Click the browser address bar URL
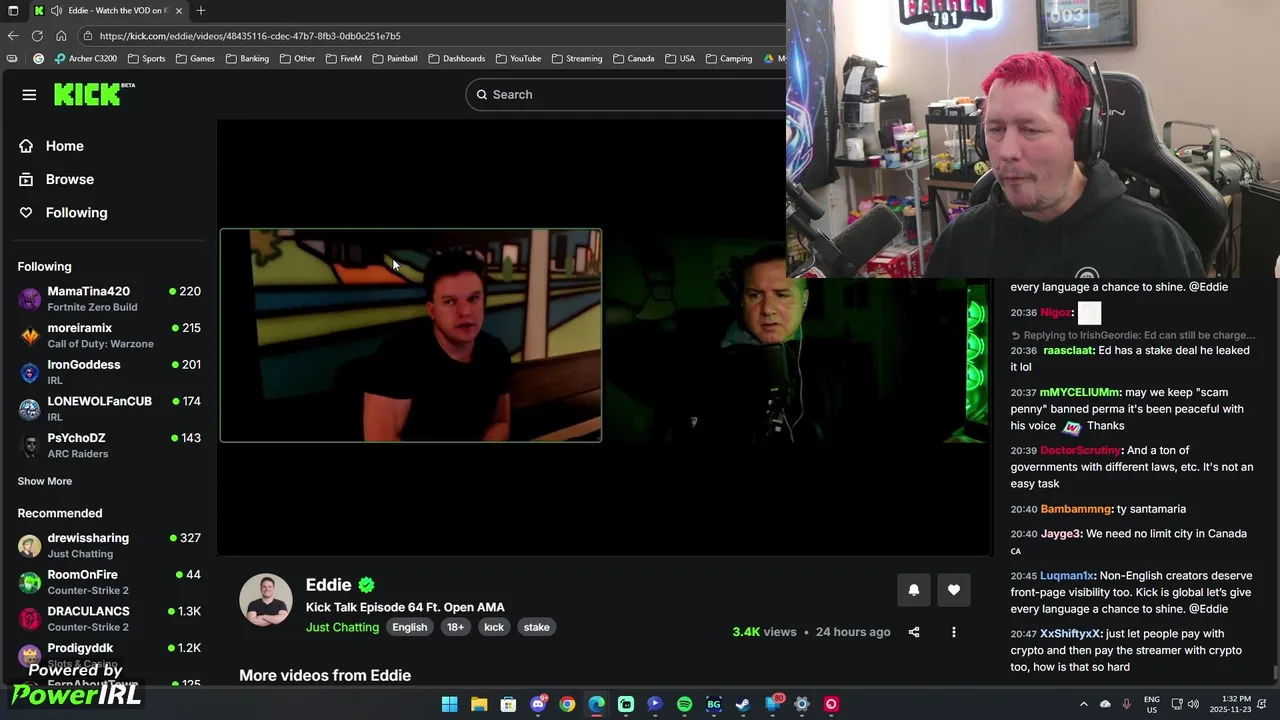Screen dimensions: 1280x720 click(250, 36)
